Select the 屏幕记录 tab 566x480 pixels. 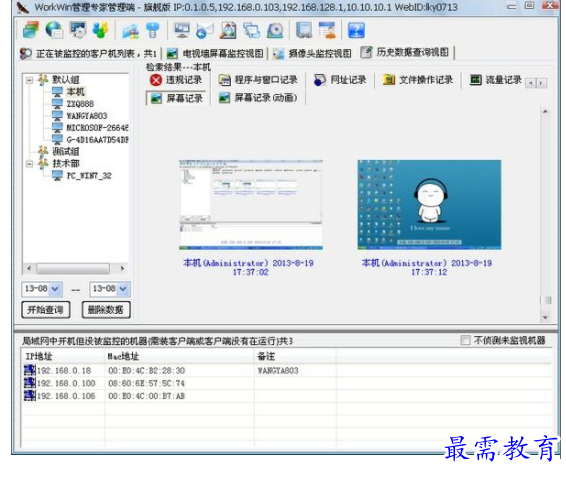tap(176, 98)
